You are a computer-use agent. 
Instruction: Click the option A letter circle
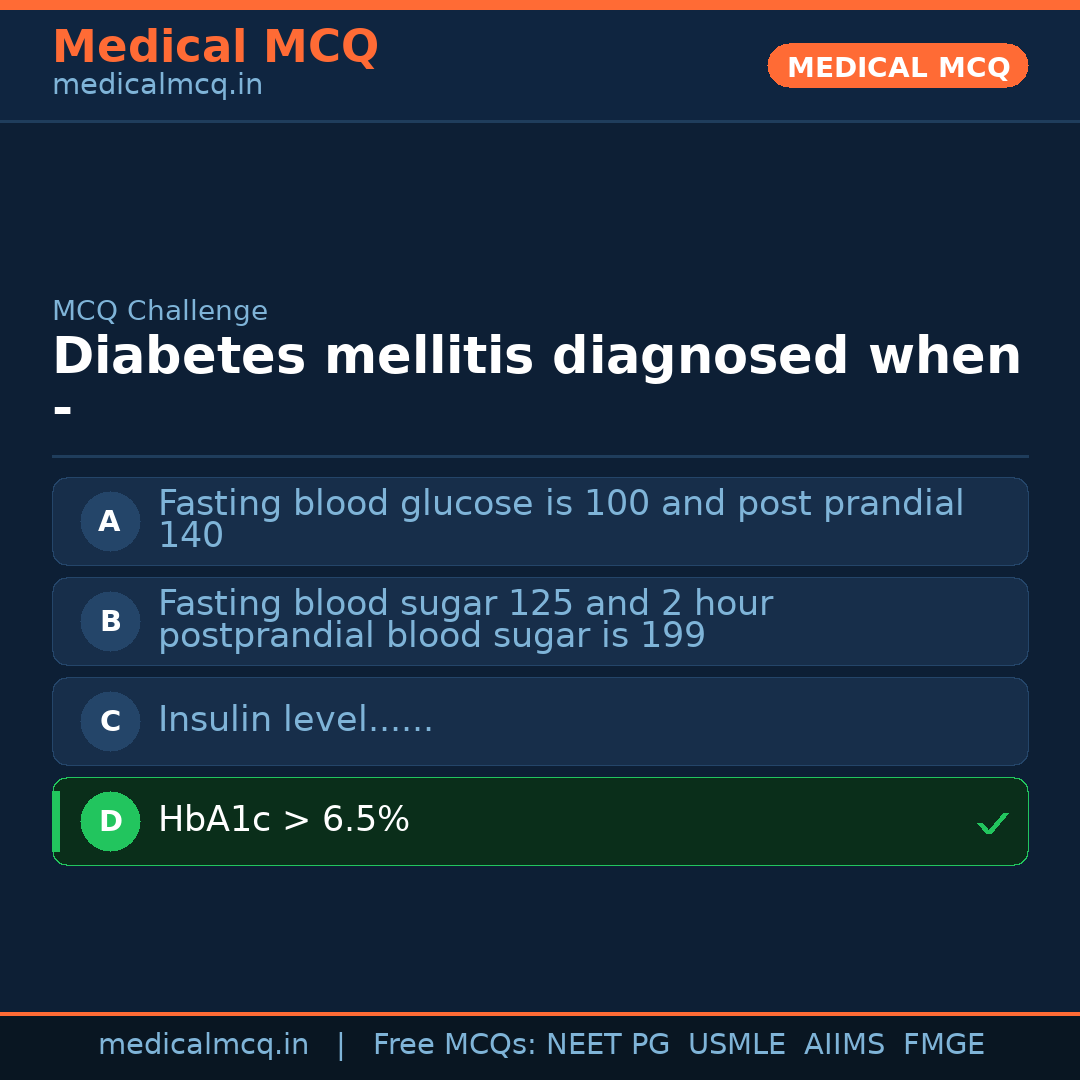click(110, 521)
